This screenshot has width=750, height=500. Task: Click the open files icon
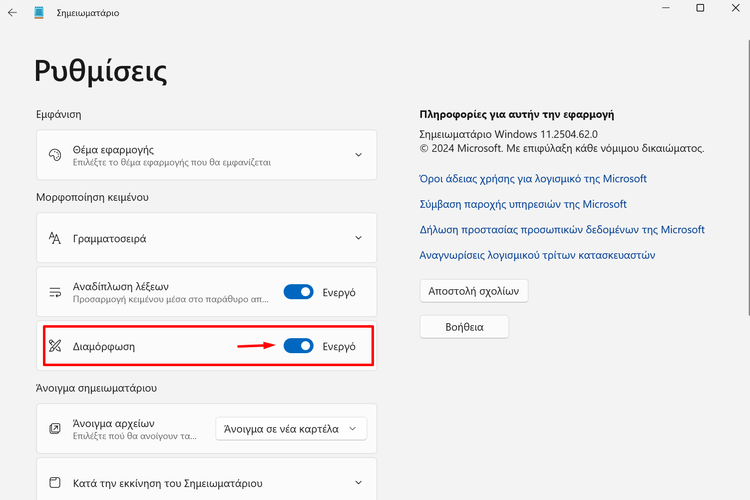[x=55, y=429]
